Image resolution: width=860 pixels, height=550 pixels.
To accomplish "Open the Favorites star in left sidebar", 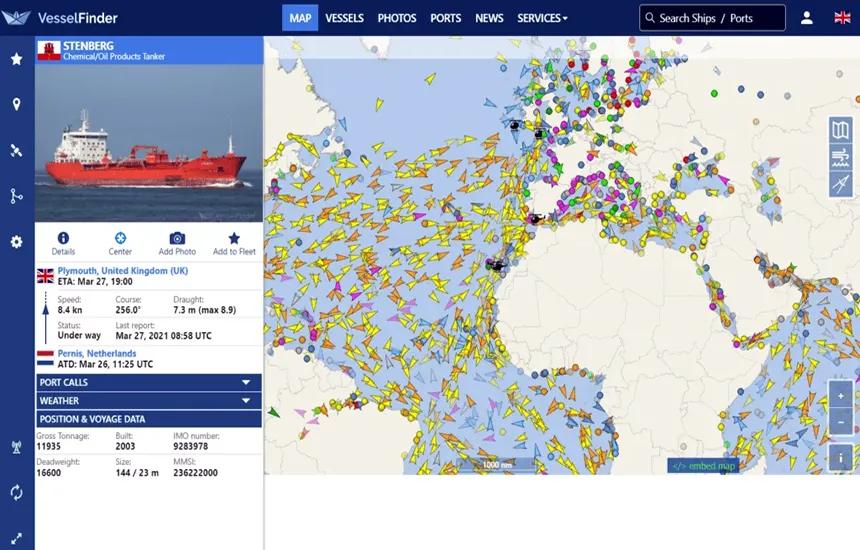I will coord(16,59).
